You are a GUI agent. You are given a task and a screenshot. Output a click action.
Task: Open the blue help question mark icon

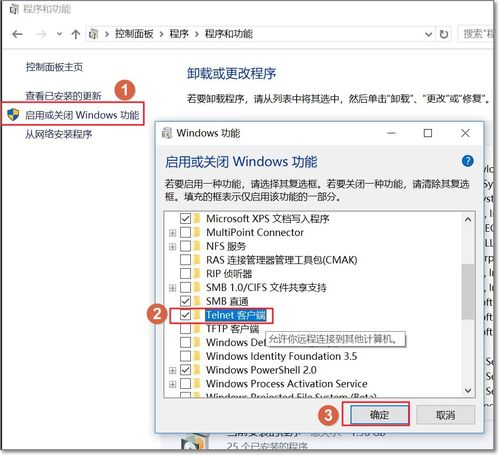468,161
